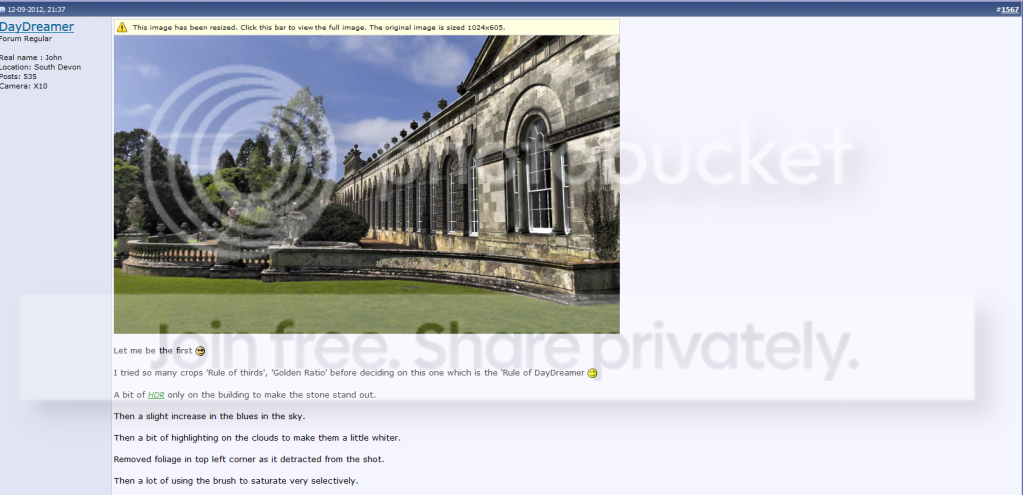Click the post date '12-09-2012, 21:37'
This screenshot has height=495, width=1024.
coord(37,10)
